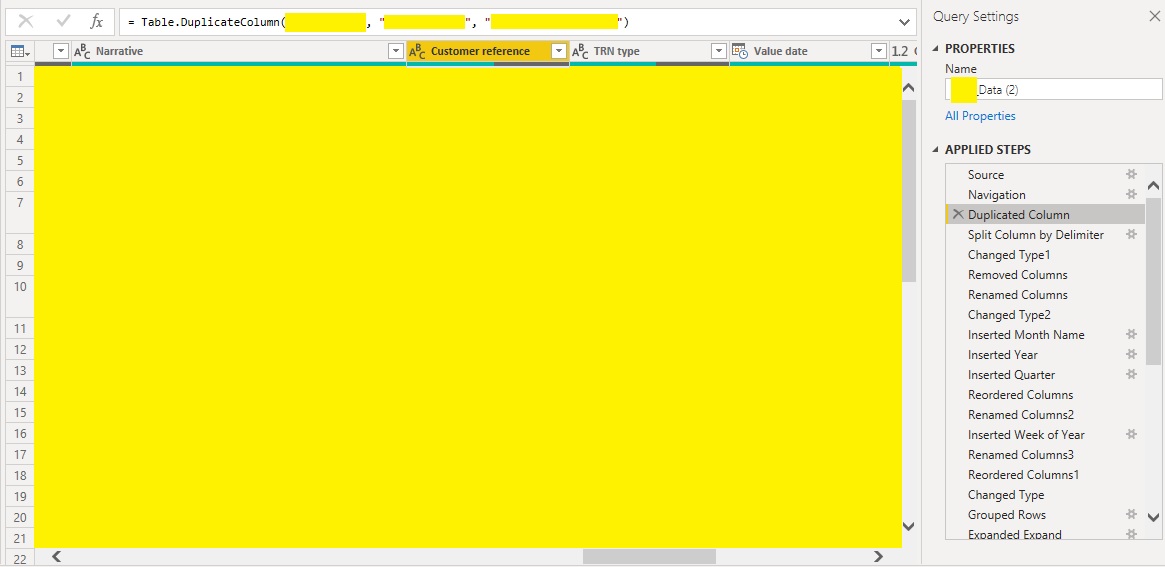Click the 1.2 decimal type icon

pyautogui.click(x=900, y=51)
